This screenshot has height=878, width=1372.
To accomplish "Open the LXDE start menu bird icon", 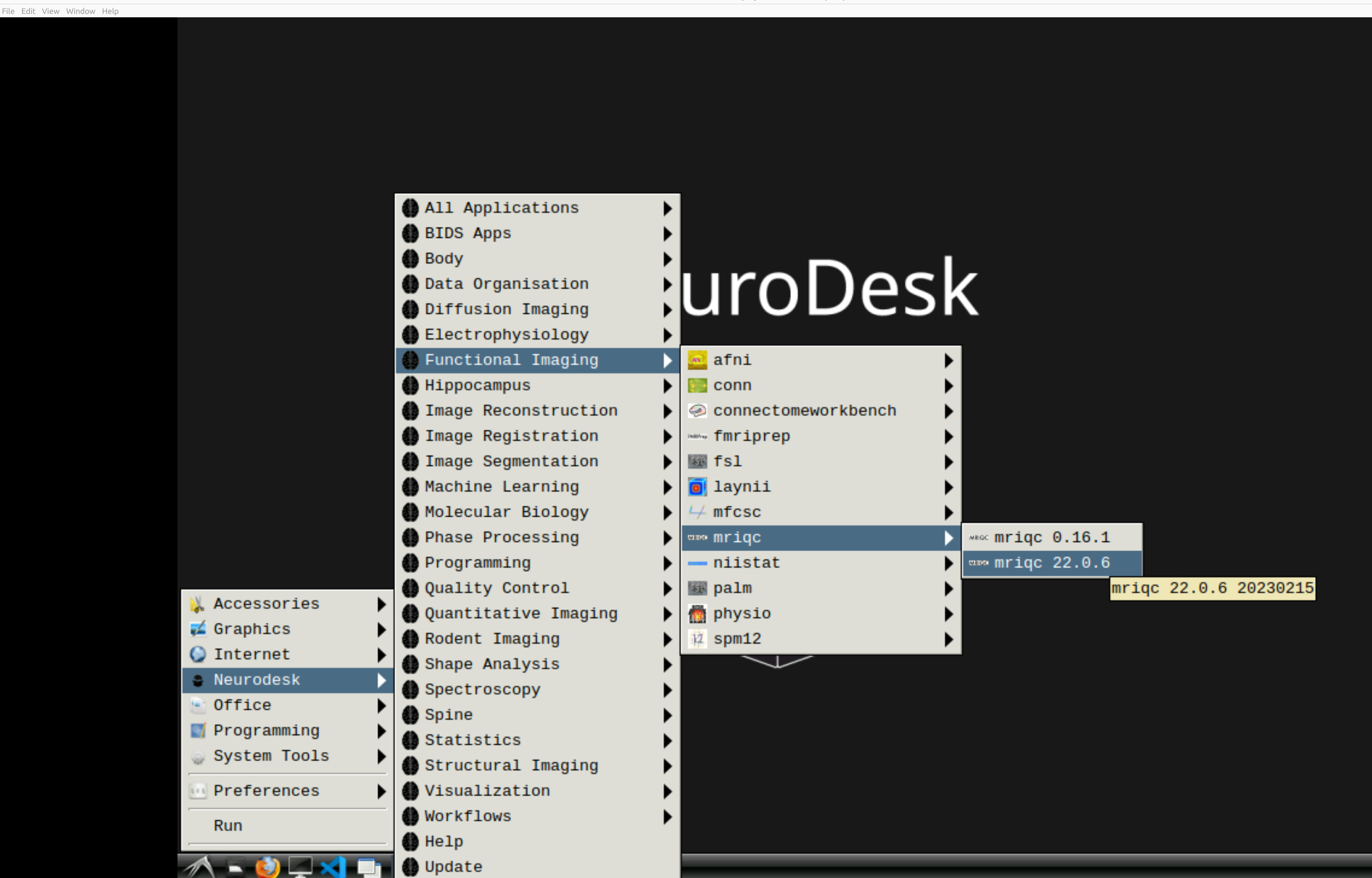I will click(x=199, y=867).
